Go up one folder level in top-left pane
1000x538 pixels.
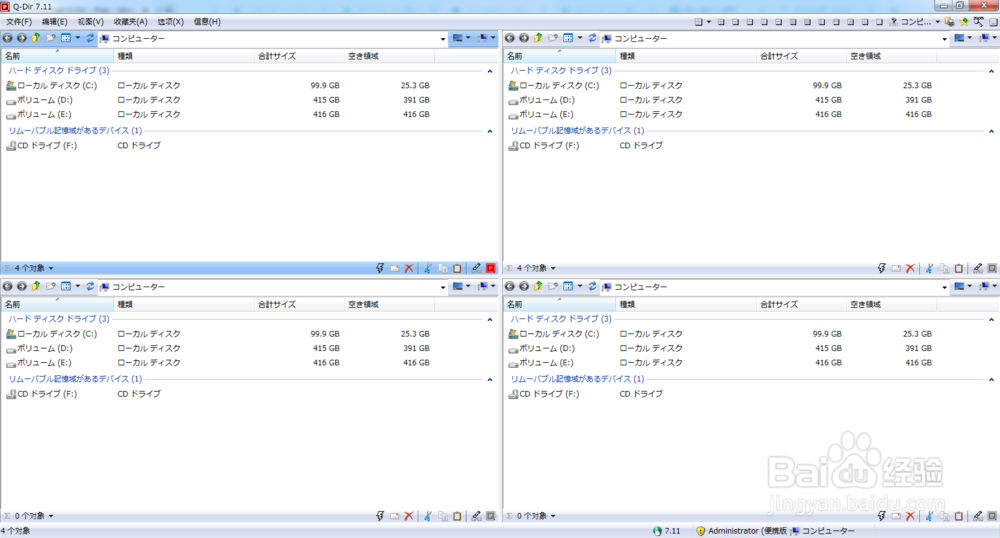click(x=36, y=38)
